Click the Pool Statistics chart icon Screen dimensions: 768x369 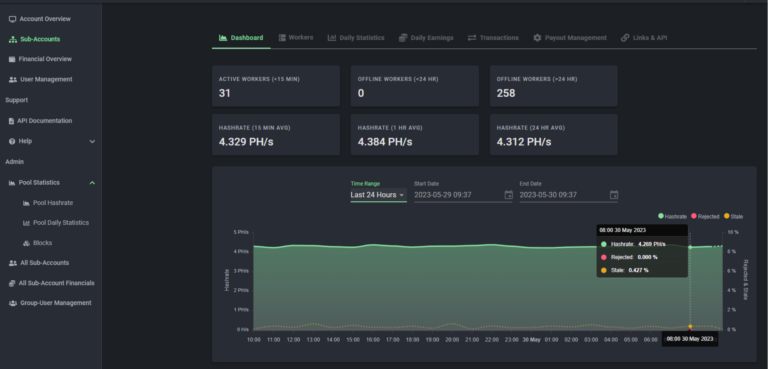tap(12, 183)
